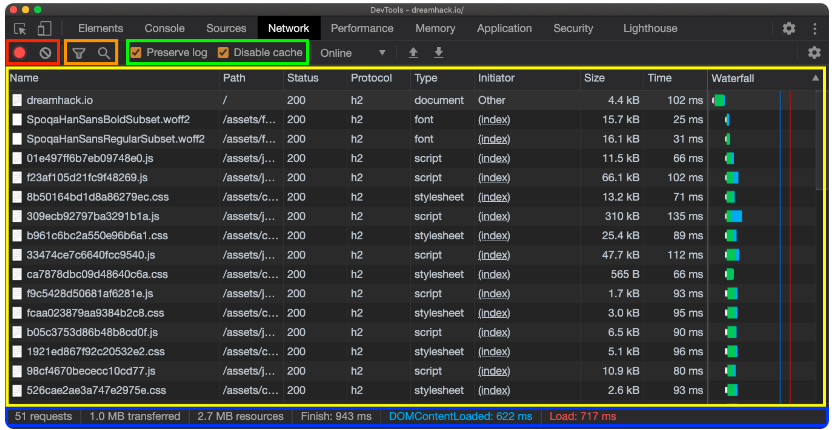Sort by the Size column header
The image size is (835, 430).
tap(612, 78)
